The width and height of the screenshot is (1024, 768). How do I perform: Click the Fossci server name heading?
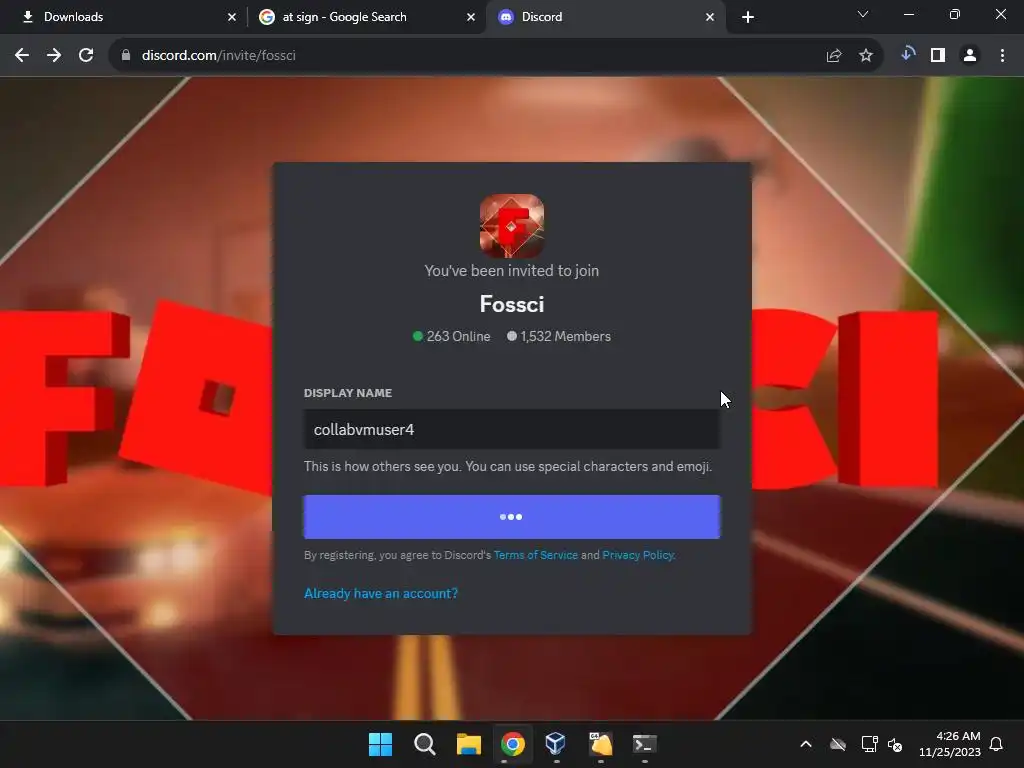point(512,304)
